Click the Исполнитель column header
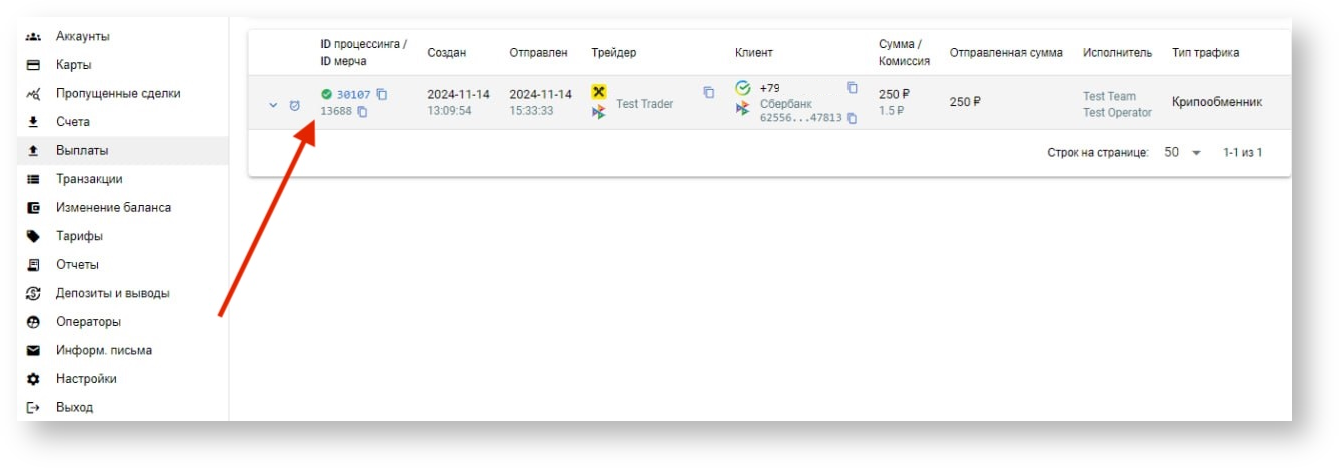 pos(1117,53)
